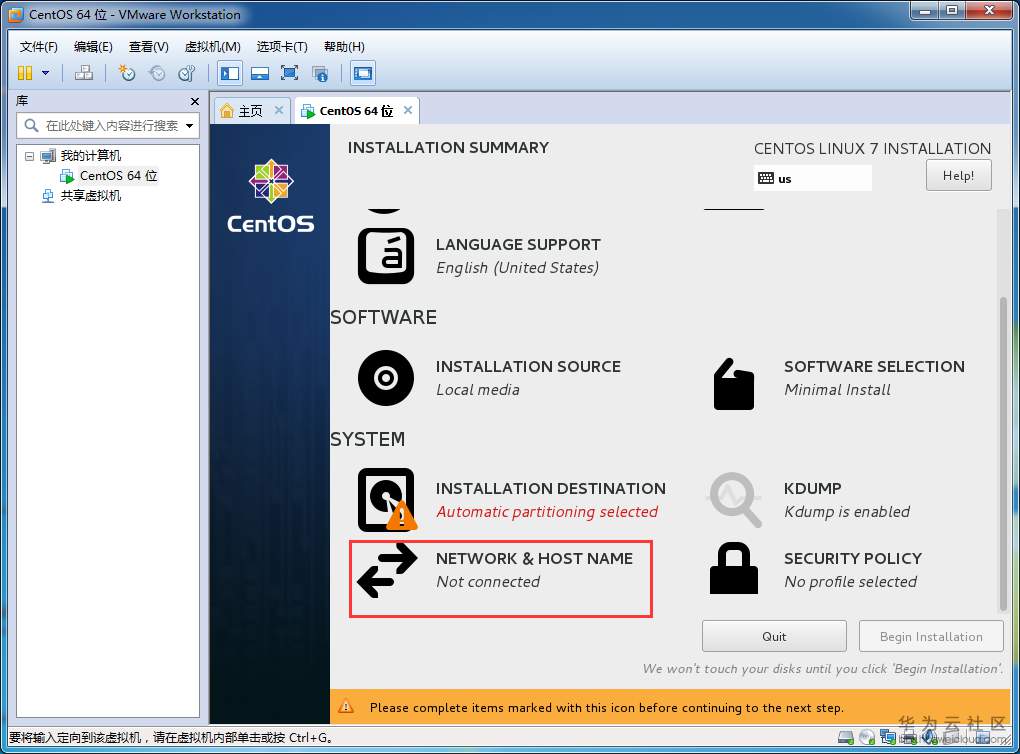1020x754 pixels.
Task: Click the network adapter status bar icon
Action: [887, 737]
